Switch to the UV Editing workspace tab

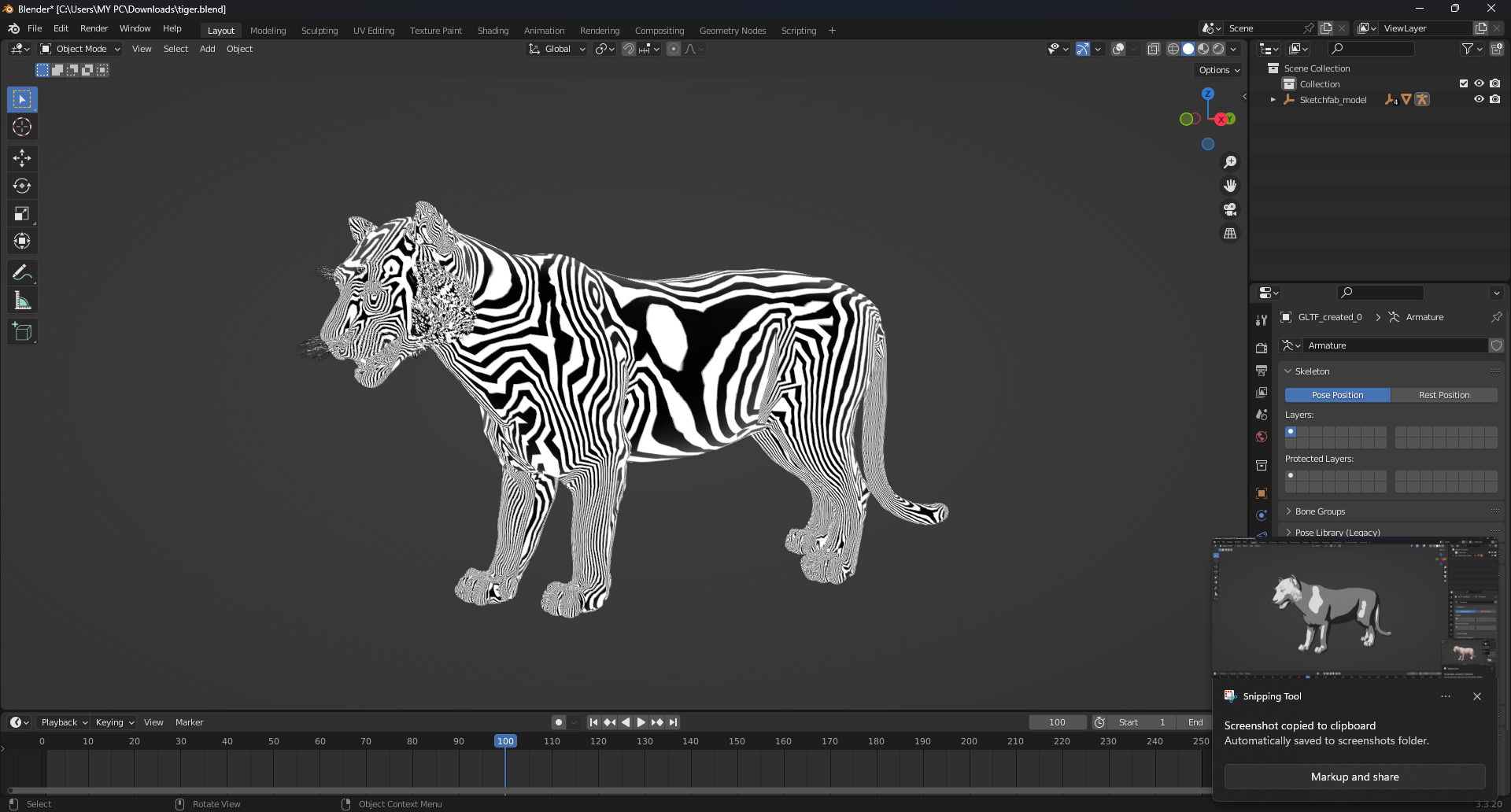click(374, 31)
